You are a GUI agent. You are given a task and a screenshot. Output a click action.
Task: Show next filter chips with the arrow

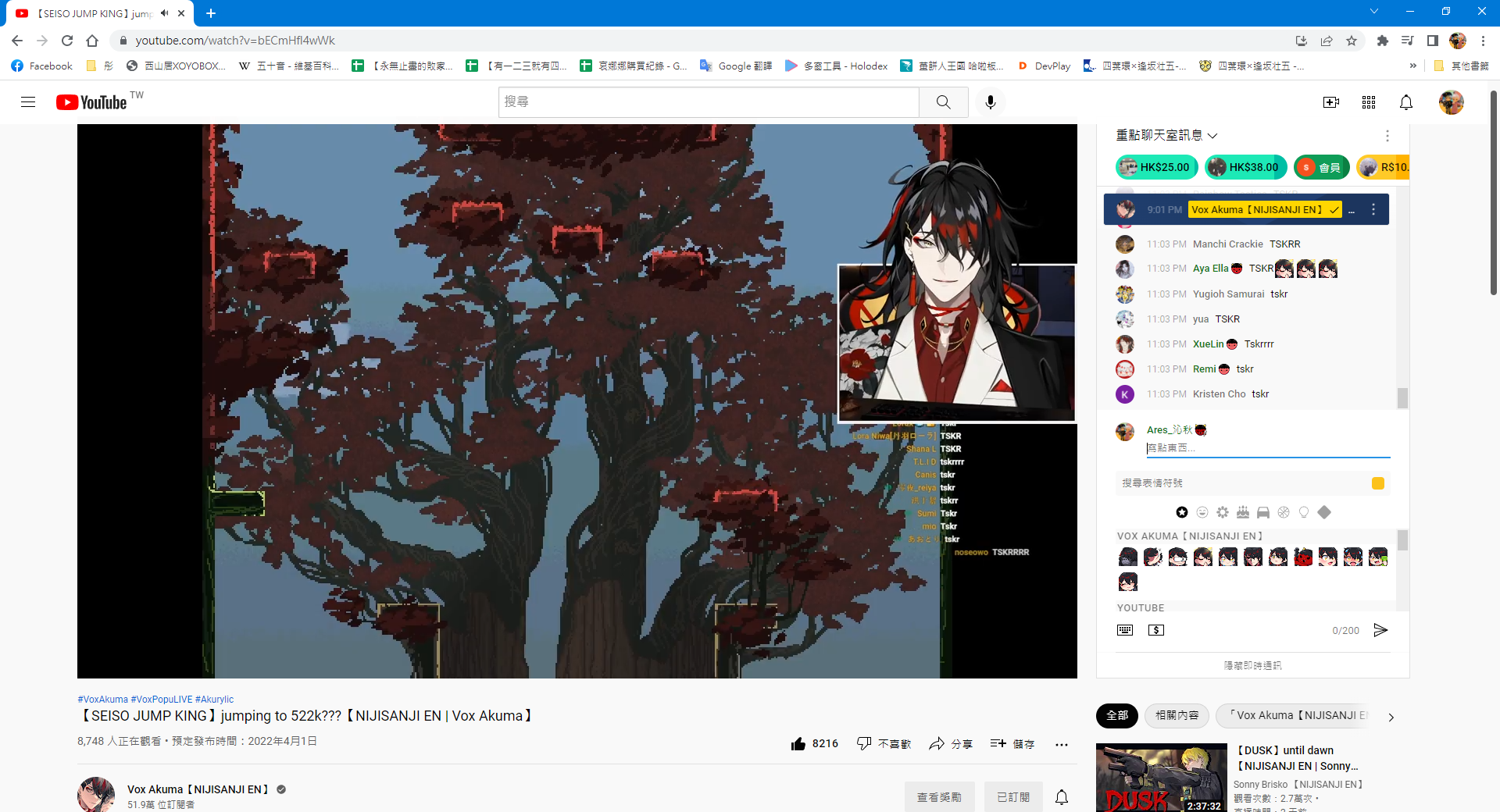1391,717
